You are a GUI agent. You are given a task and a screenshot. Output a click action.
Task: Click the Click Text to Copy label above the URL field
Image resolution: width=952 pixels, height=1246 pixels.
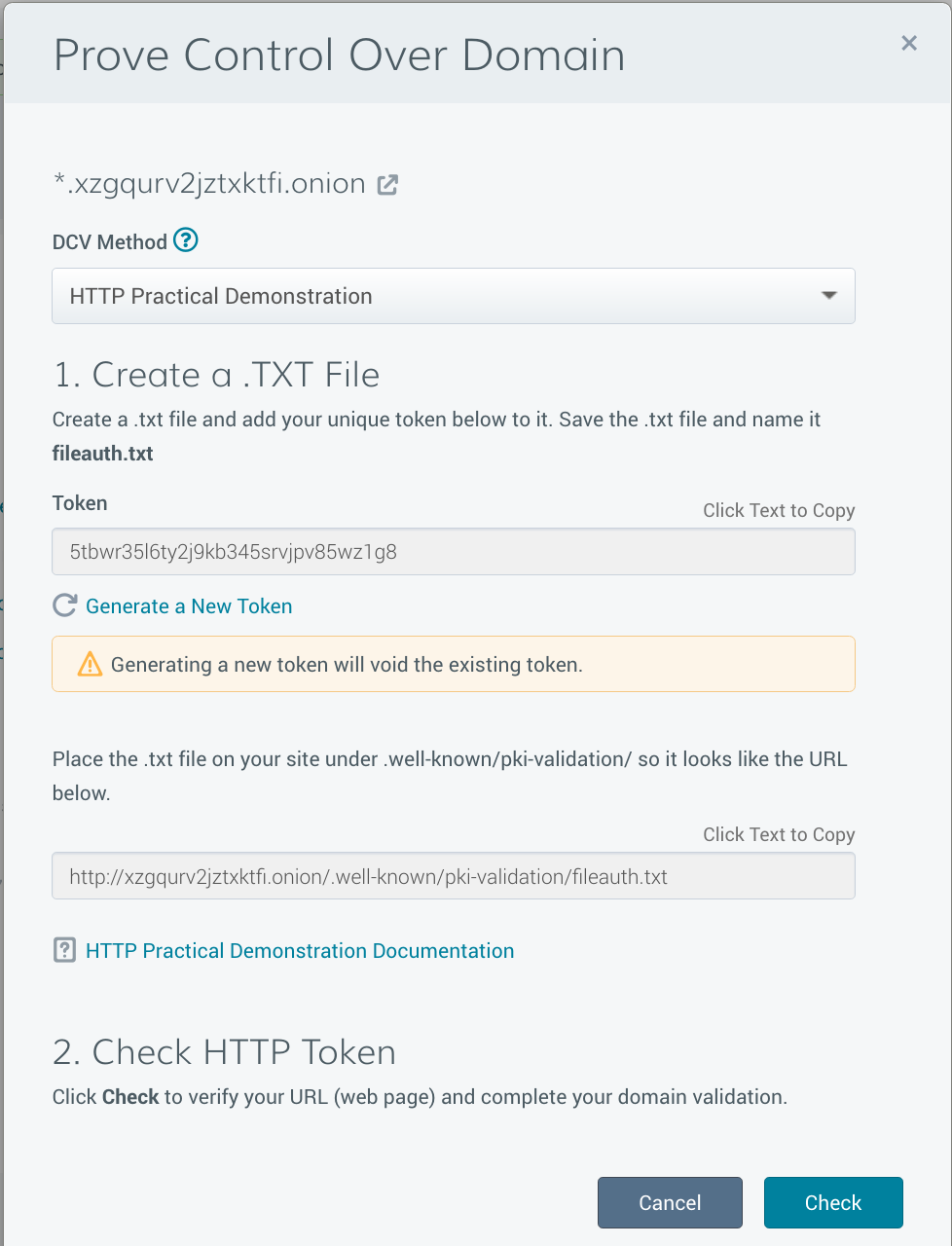tap(779, 834)
